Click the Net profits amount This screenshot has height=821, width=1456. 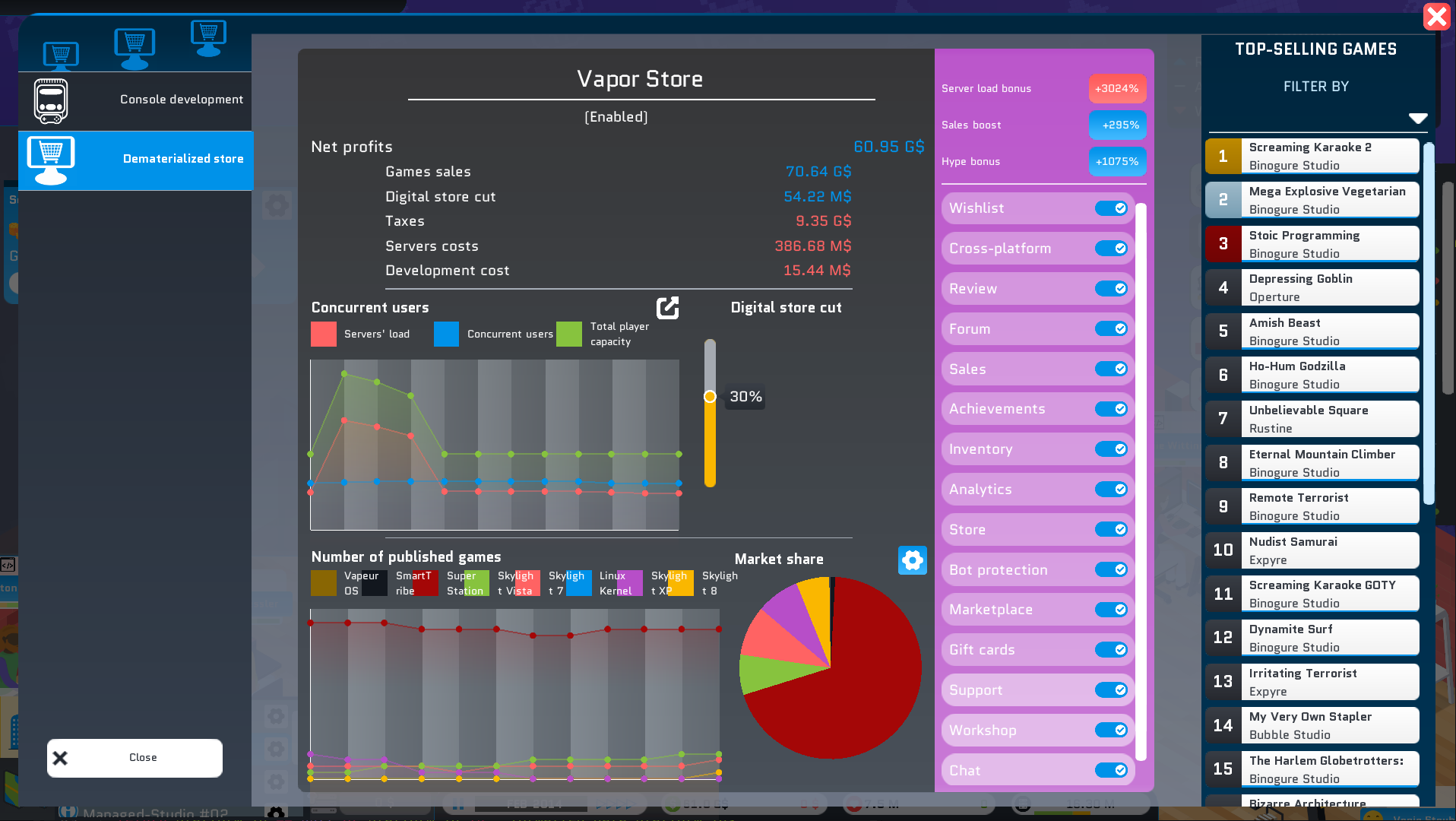coord(888,147)
